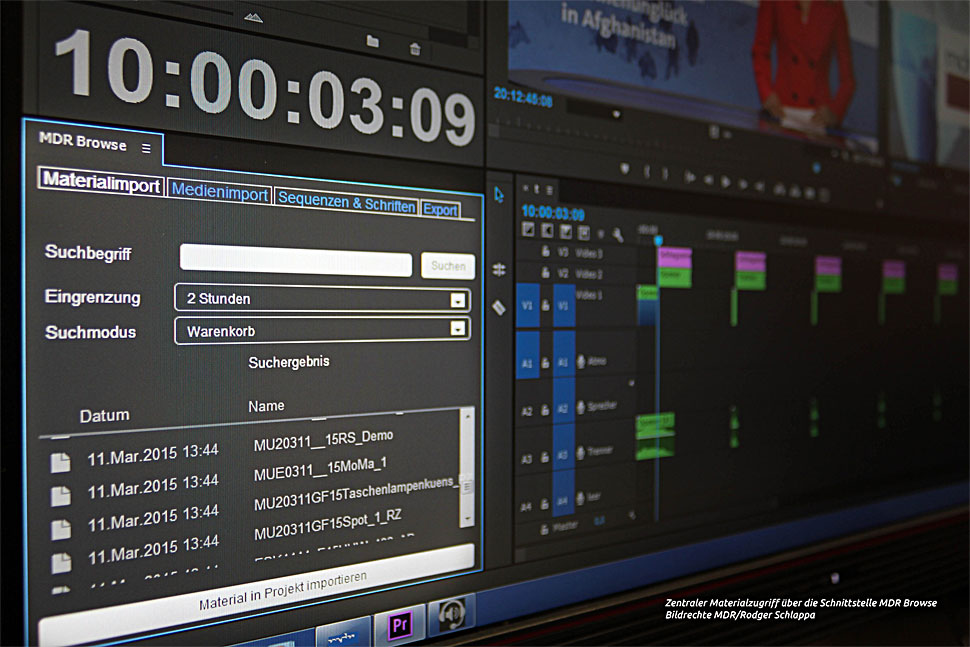This screenshot has width=970, height=647.
Task: Open the Sequenzen & Schriften tab
Action: point(346,202)
